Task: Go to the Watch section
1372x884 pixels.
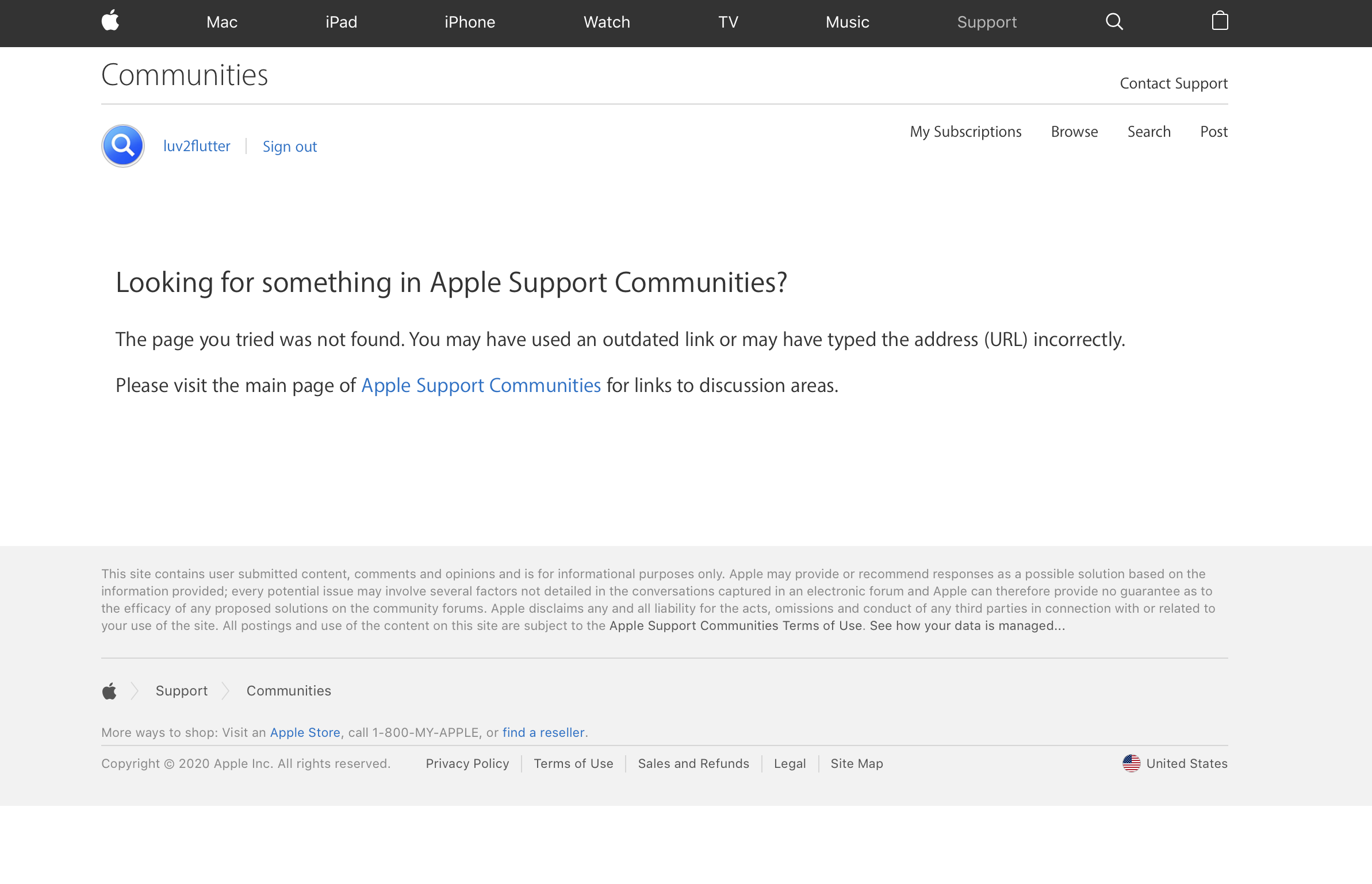Action: point(607,22)
